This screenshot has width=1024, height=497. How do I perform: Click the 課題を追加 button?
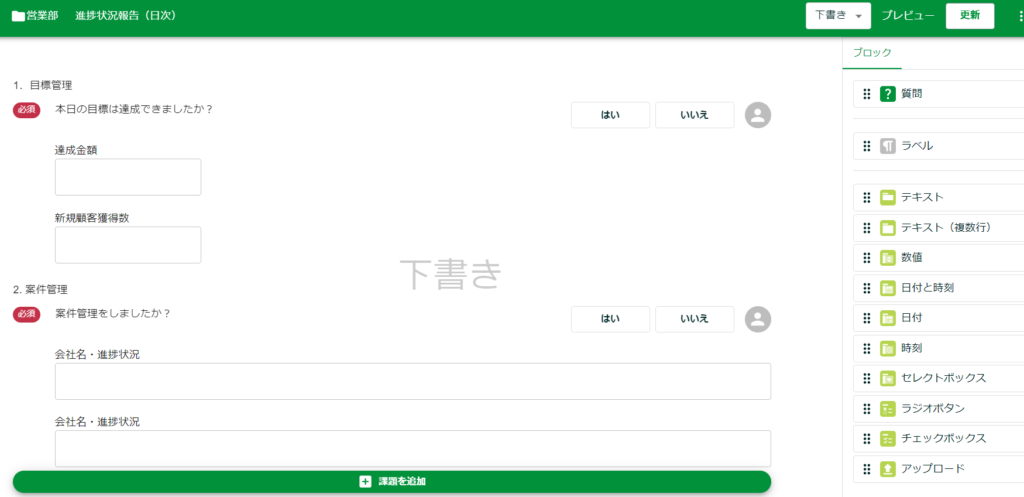click(392, 482)
